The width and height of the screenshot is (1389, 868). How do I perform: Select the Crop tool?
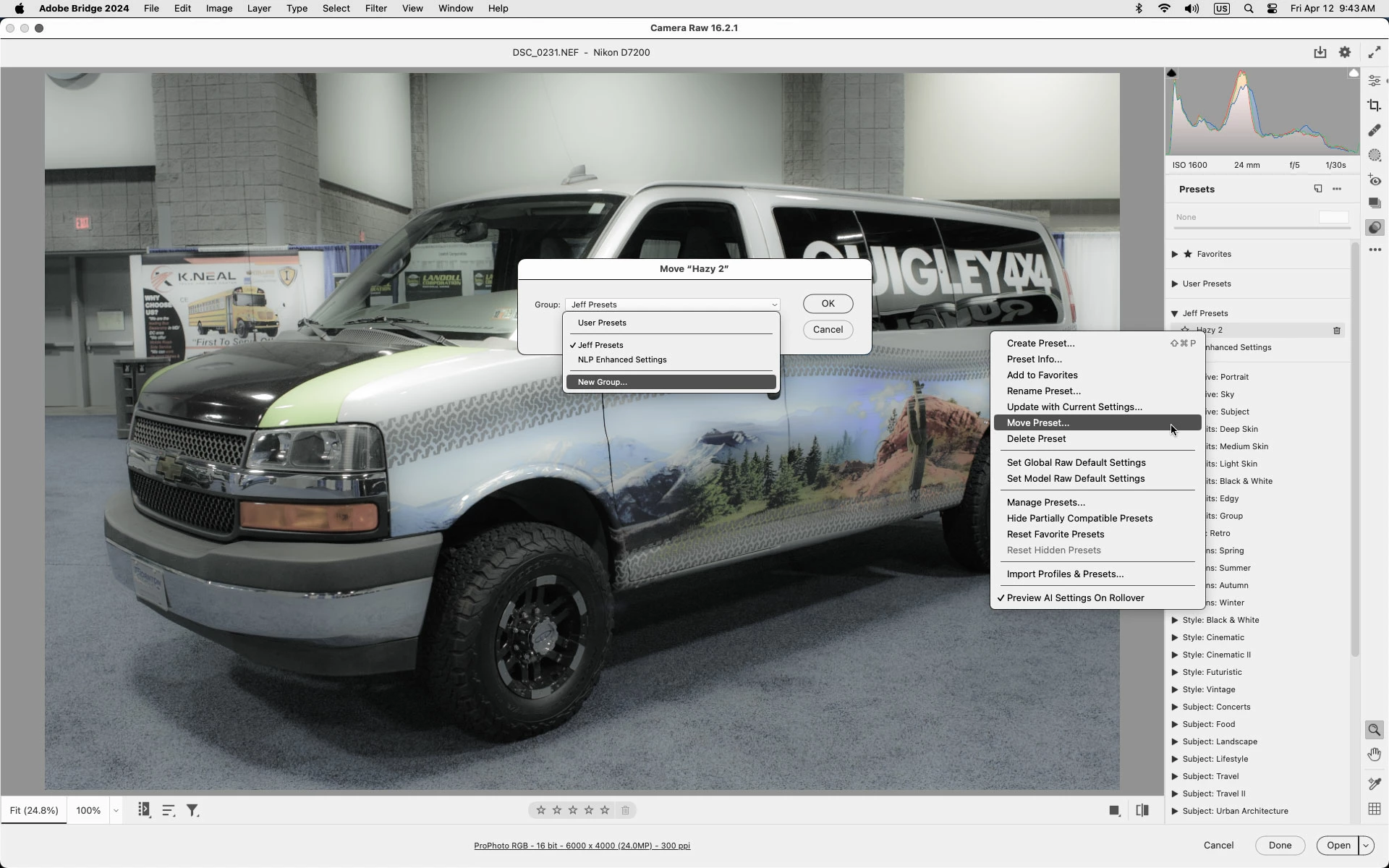[1375, 106]
